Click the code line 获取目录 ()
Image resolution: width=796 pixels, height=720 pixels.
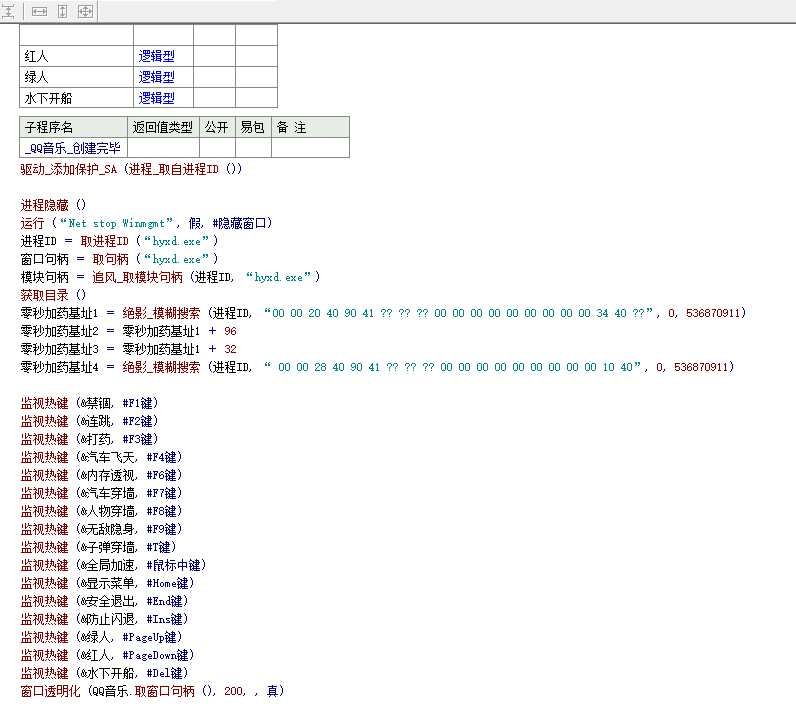[x=53, y=295]
